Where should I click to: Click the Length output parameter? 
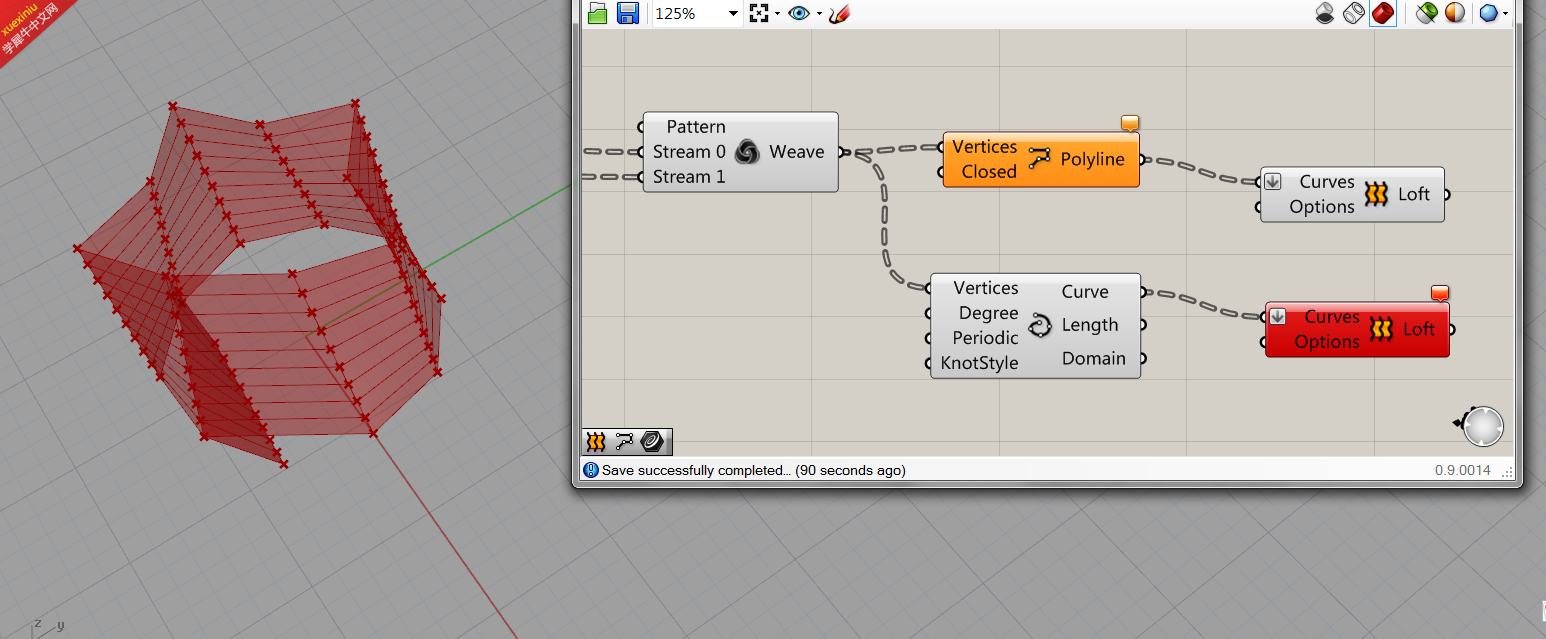click(1090, 325)
